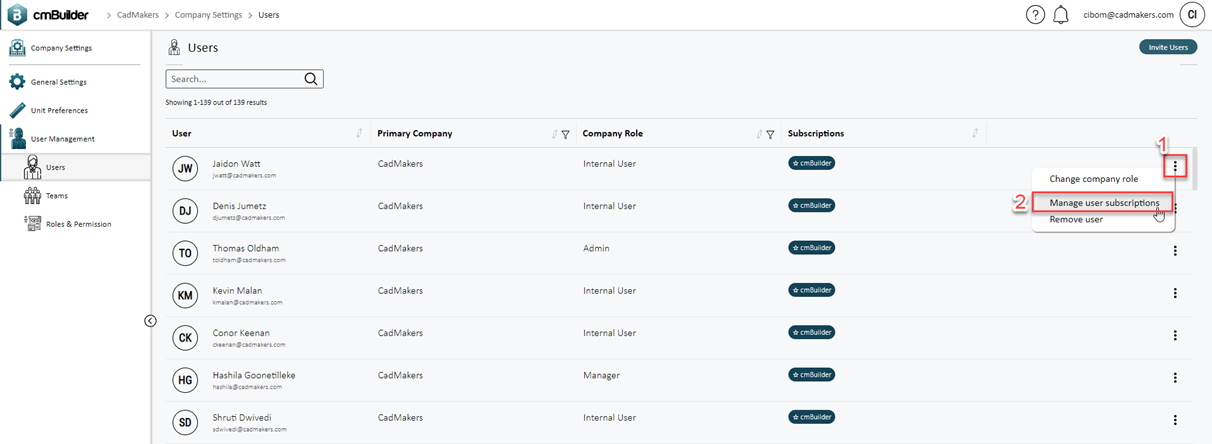Click the SD avatar of Shruti Dwivedi
The image size is (1212, 444).
tap(185, 422)
